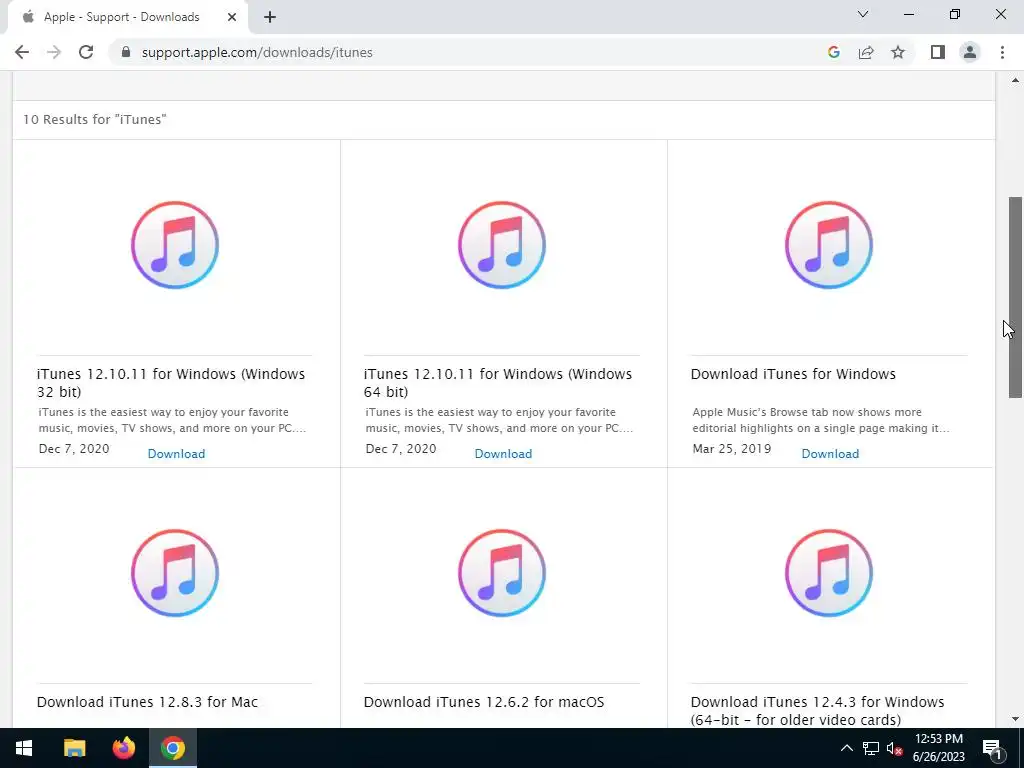This screenshot has width=1024, height=768.
Task: Open Download iTunes for Windows title
Action: click(793, 374)
